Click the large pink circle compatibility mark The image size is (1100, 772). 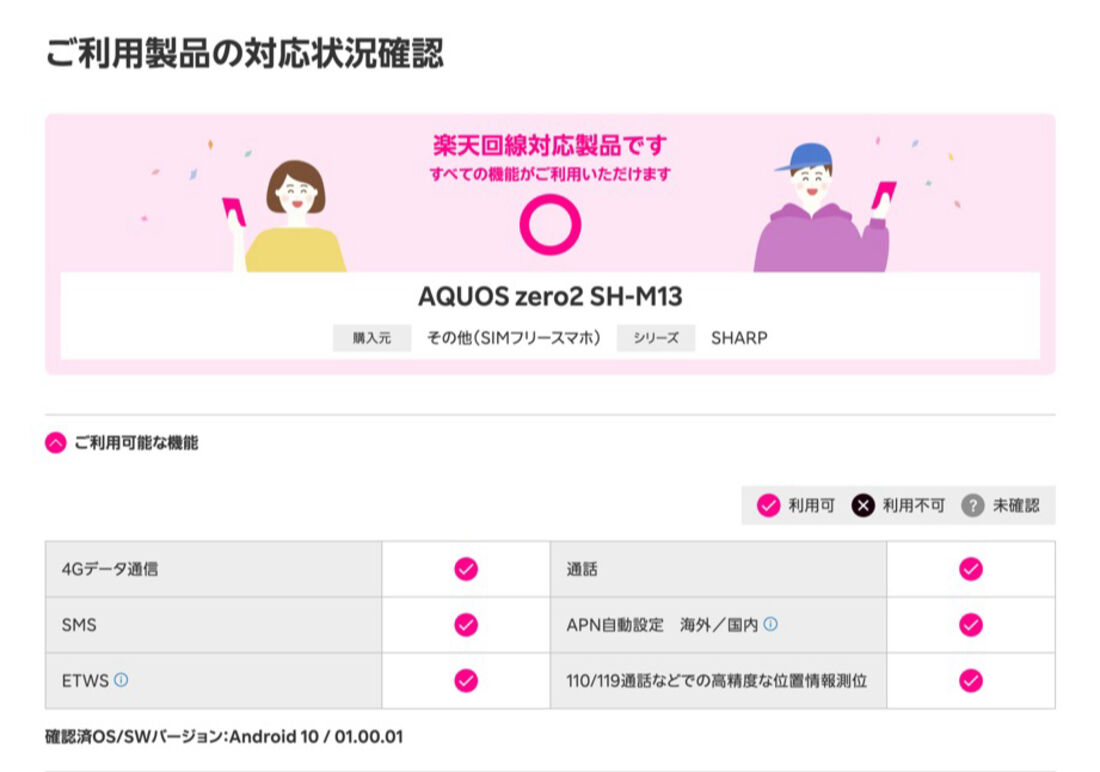pyautogui.click(x=550, y=225)
